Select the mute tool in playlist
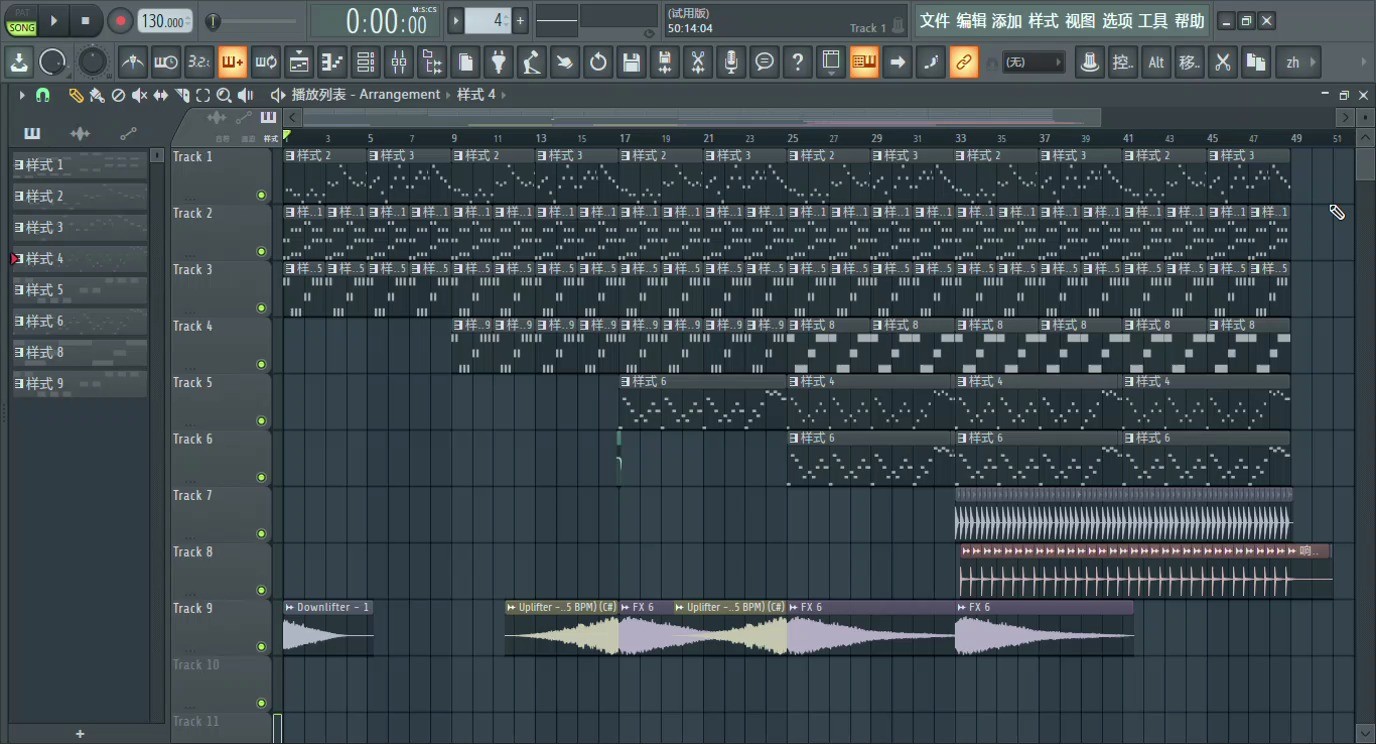The height and width of the screenshot is (744, 1376). tap(139, 95)
